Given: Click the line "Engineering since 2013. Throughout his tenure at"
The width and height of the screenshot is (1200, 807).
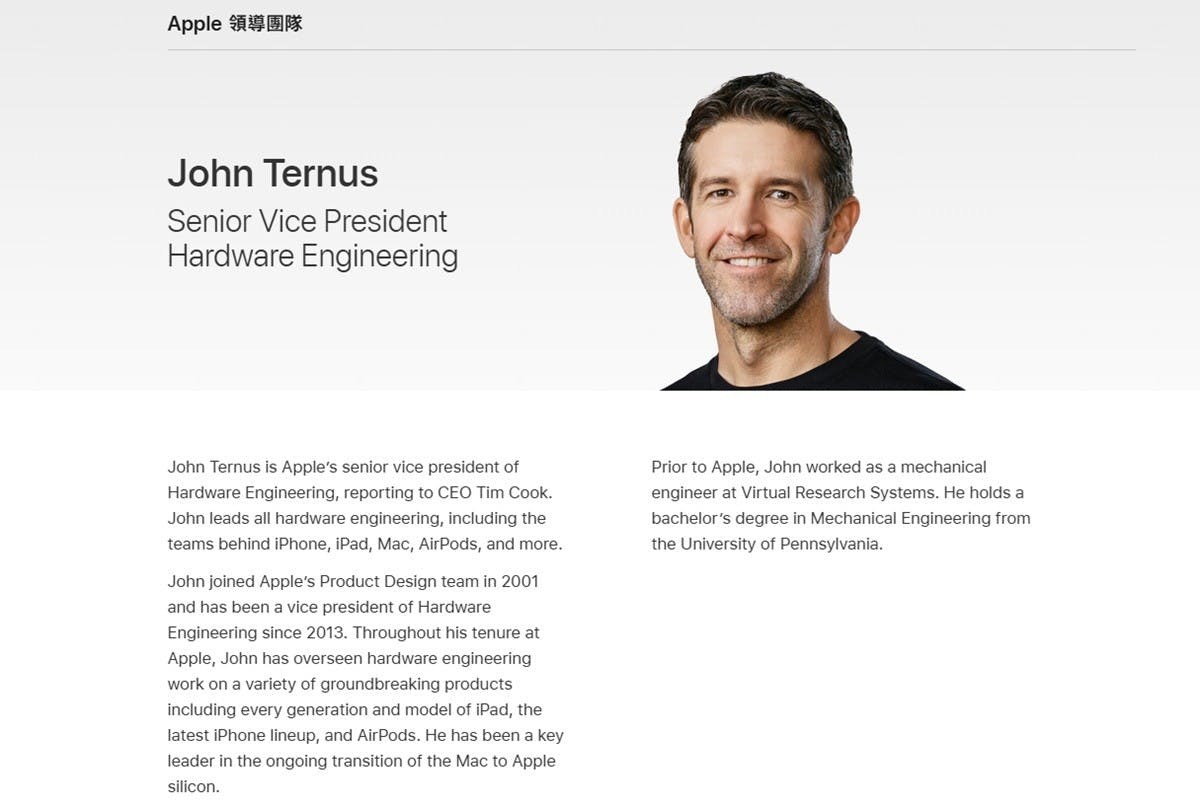Looking at the screenshot, I should tap(354, 633).
